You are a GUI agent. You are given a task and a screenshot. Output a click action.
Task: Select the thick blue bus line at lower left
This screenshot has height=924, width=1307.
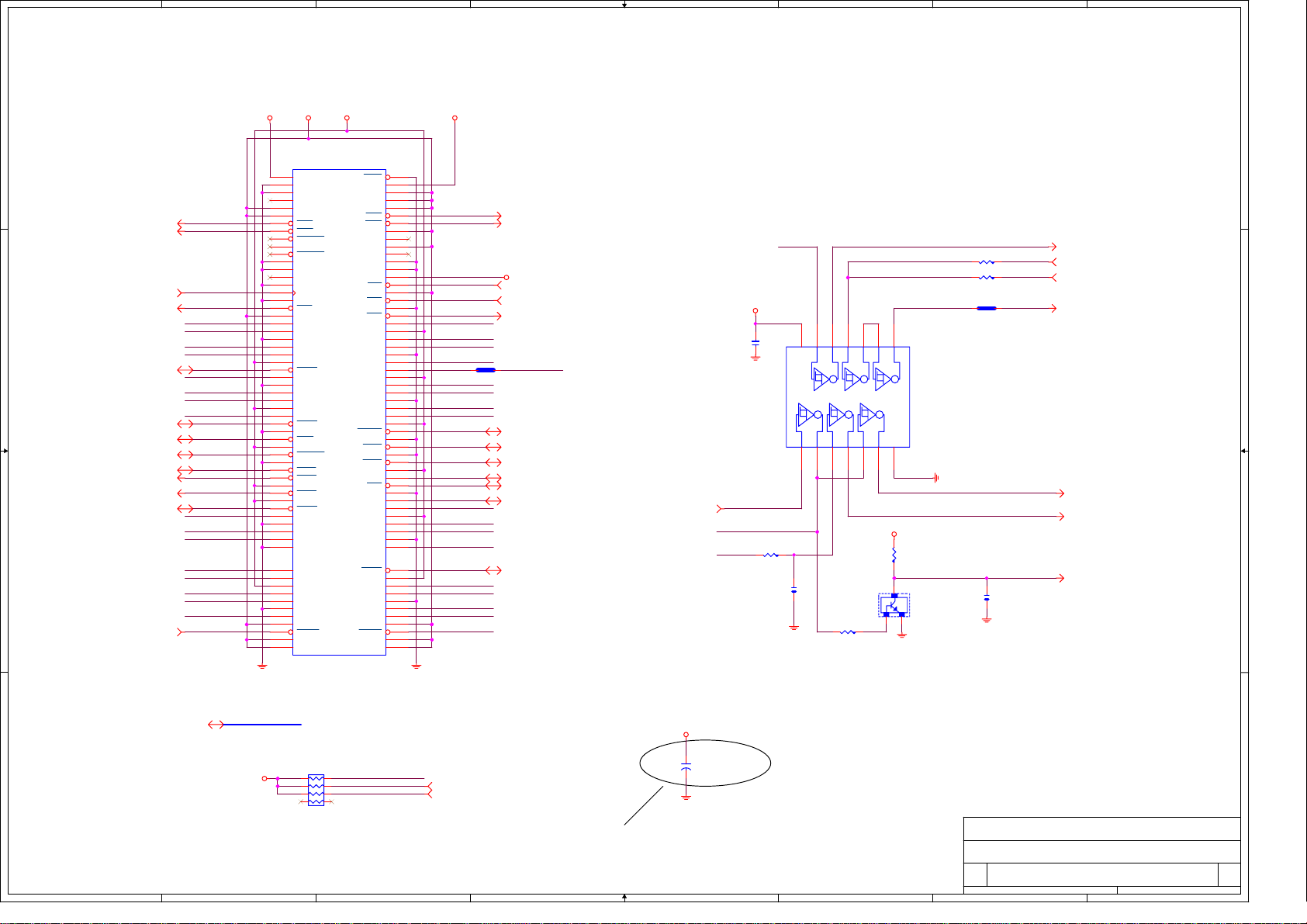click(262, 725)
